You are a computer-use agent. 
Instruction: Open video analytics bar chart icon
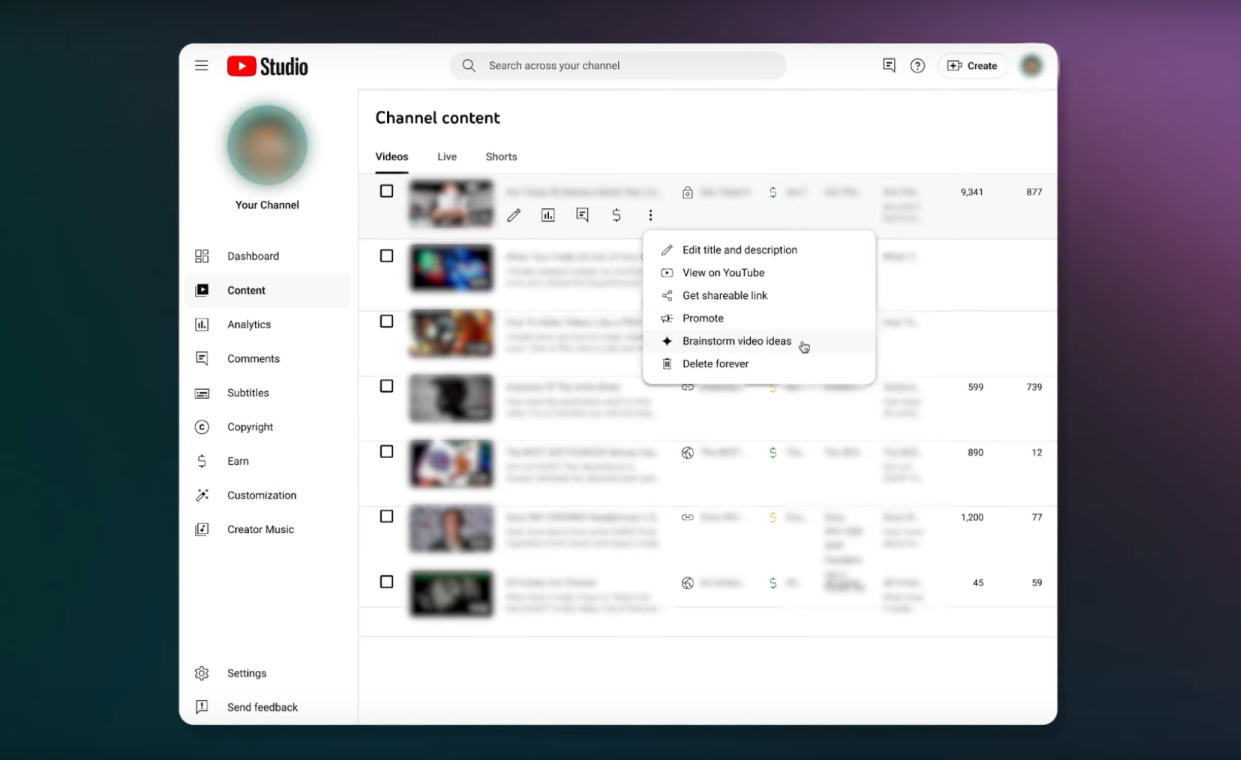coord(548,215)
